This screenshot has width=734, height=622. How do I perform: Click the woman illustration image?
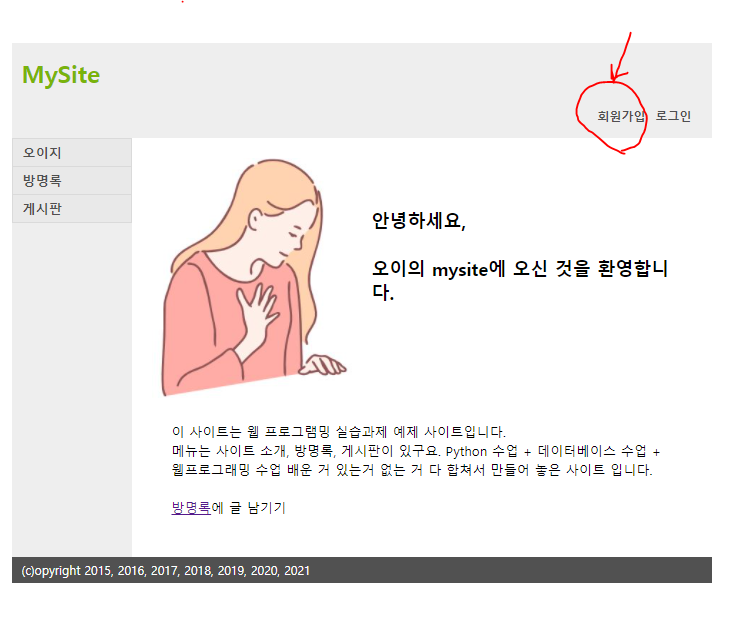(x=254, y=278)
